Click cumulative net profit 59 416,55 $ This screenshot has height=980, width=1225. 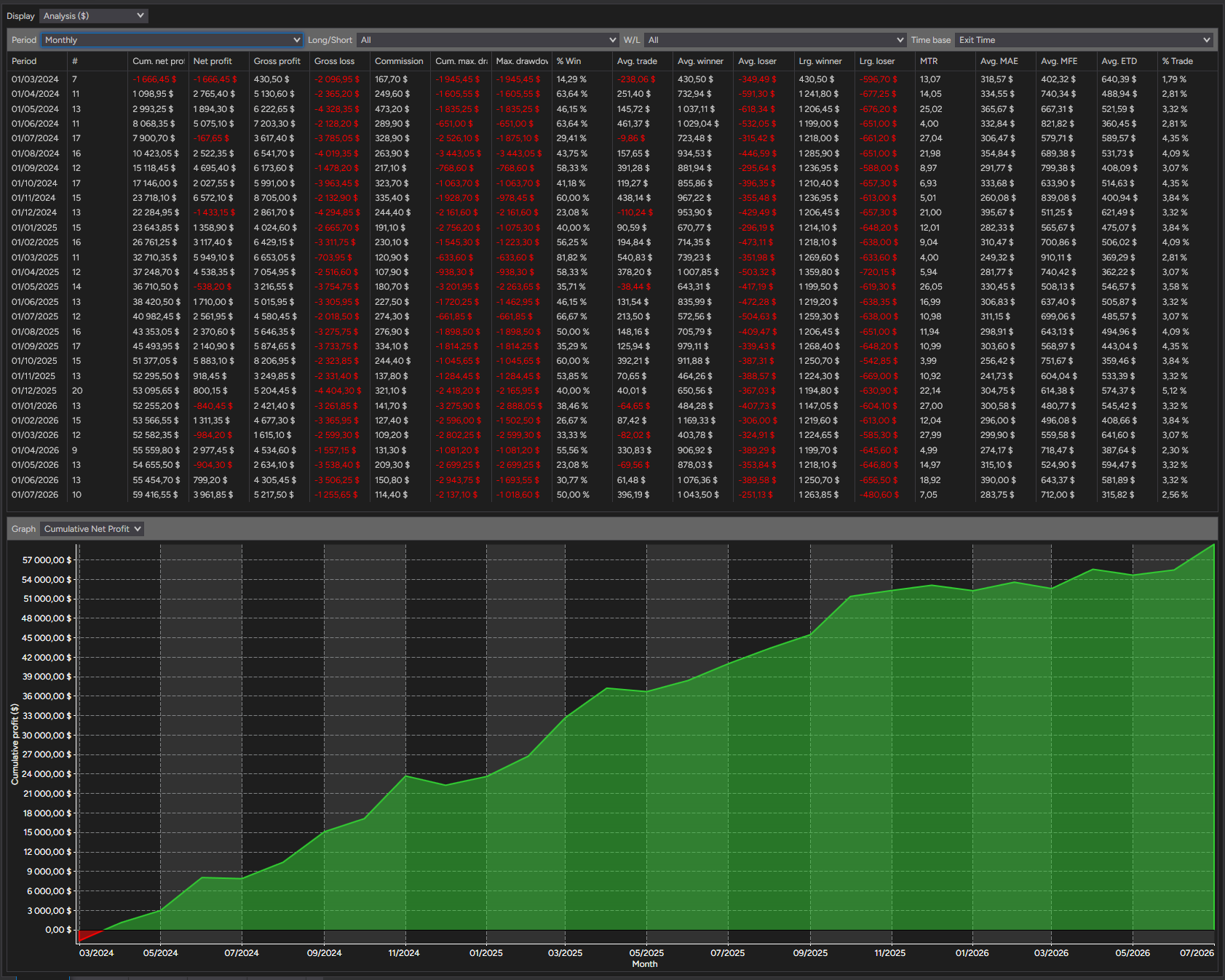pos(156,495)
